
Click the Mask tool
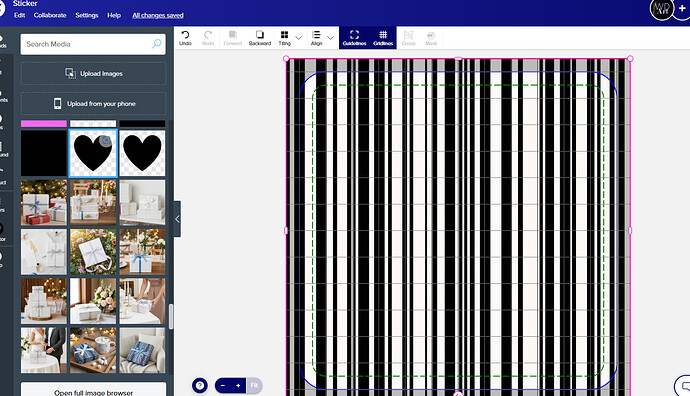point(431,38)
